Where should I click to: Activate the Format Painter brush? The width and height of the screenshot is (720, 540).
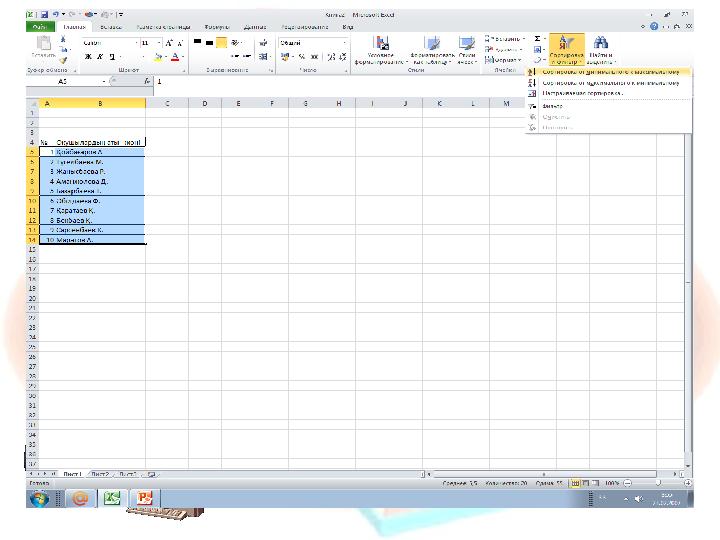[x=63, y=60]
